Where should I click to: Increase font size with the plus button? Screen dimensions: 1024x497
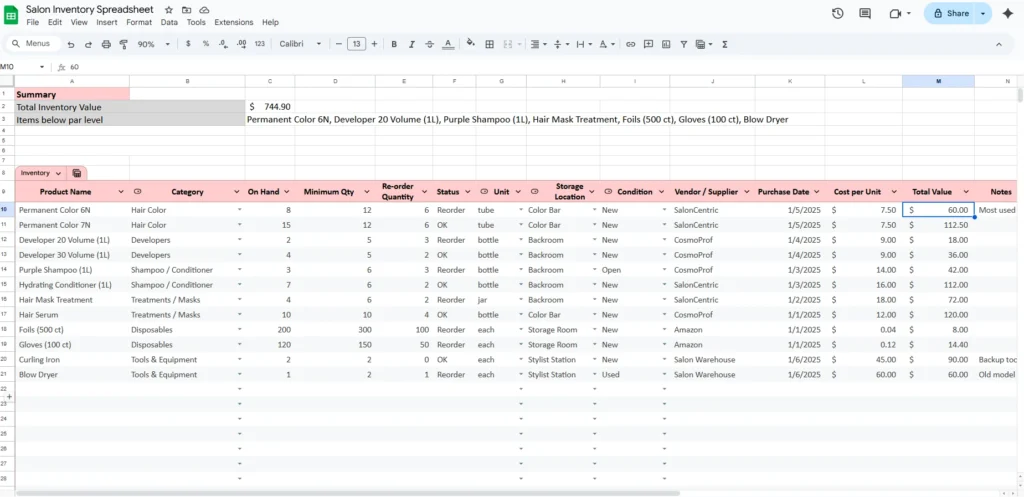click(x=374, y=44)
